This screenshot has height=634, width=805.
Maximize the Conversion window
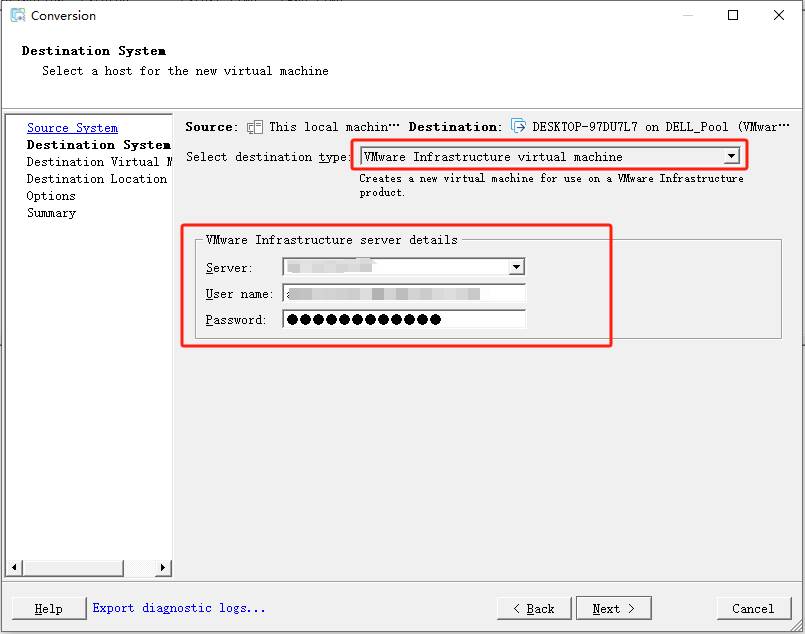pyautogui.click(x=733, y=15)
